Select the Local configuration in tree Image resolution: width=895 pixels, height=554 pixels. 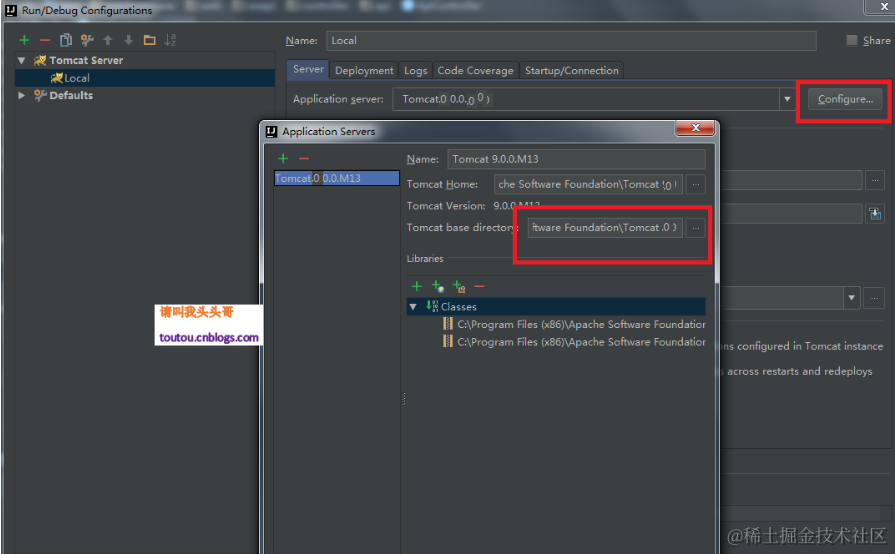(x=145, y=78)
